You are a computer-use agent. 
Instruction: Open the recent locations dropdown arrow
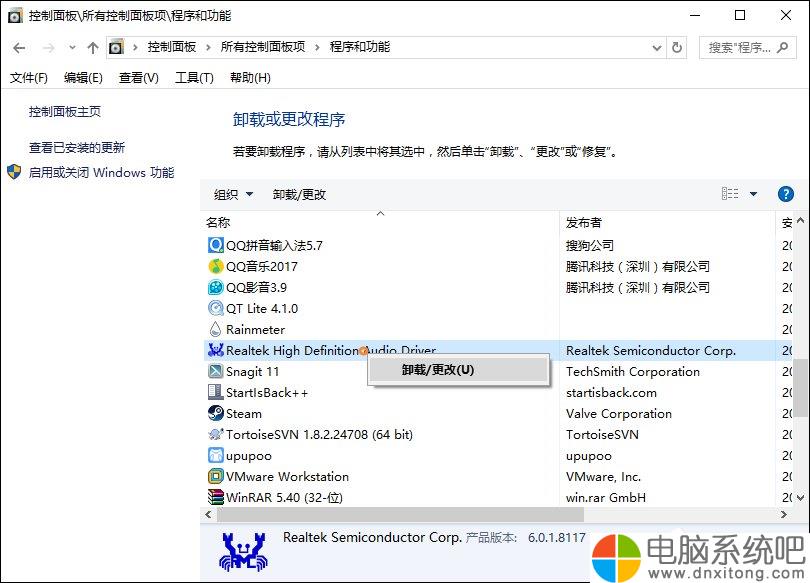[x=72, y=48]
